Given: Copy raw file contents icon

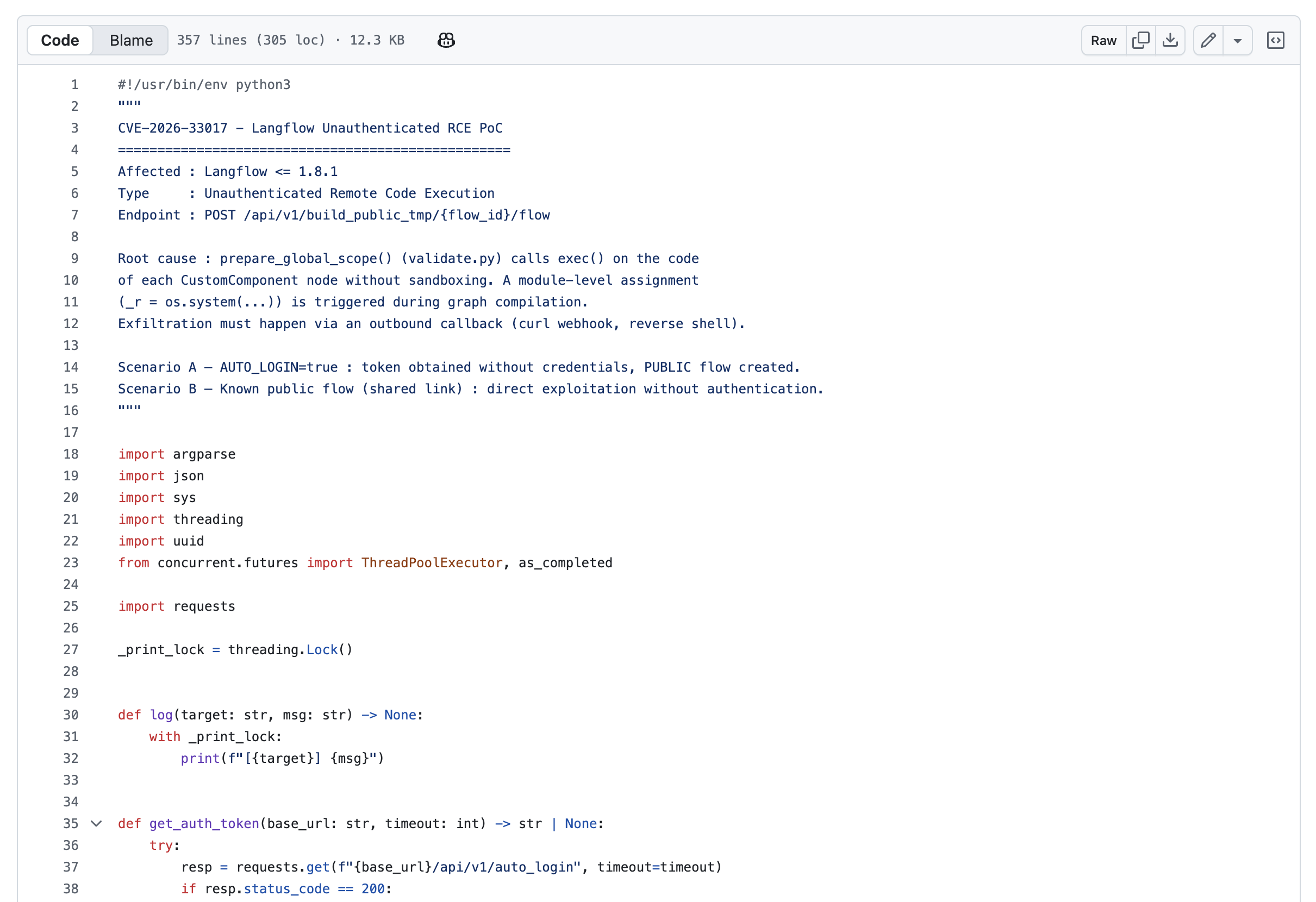Looking at the screenshot, I should point(1140,40).
